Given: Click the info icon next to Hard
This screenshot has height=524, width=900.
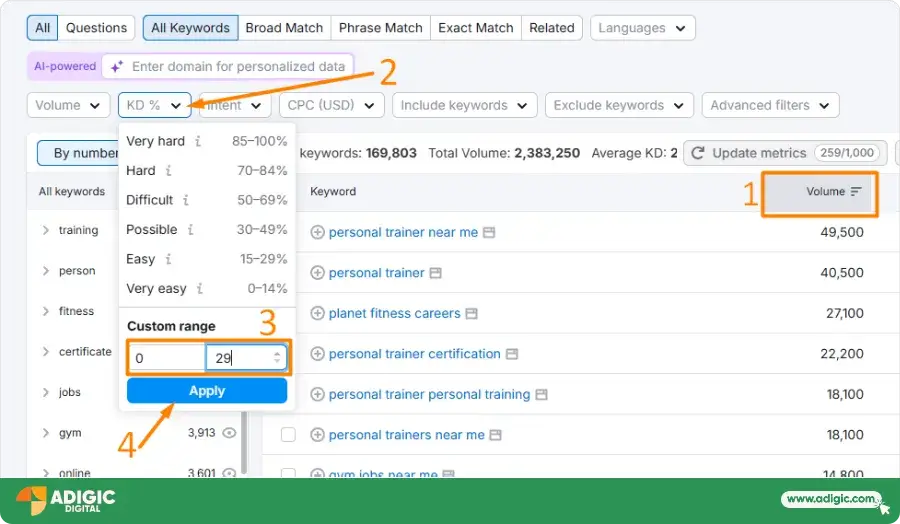Looking at the screenshot, I should [x=168, y=170].
